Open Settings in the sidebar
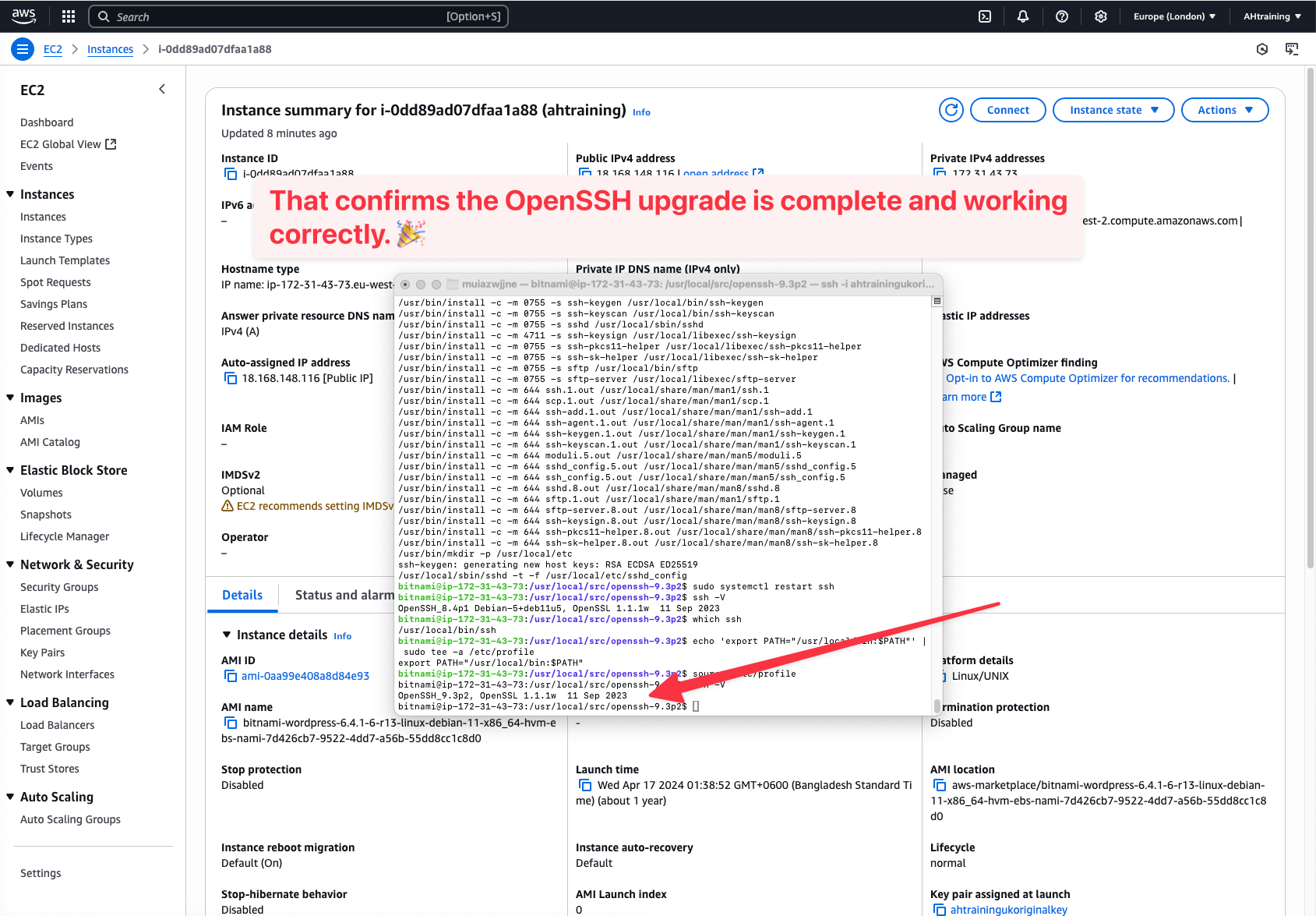 click(41, 873)
